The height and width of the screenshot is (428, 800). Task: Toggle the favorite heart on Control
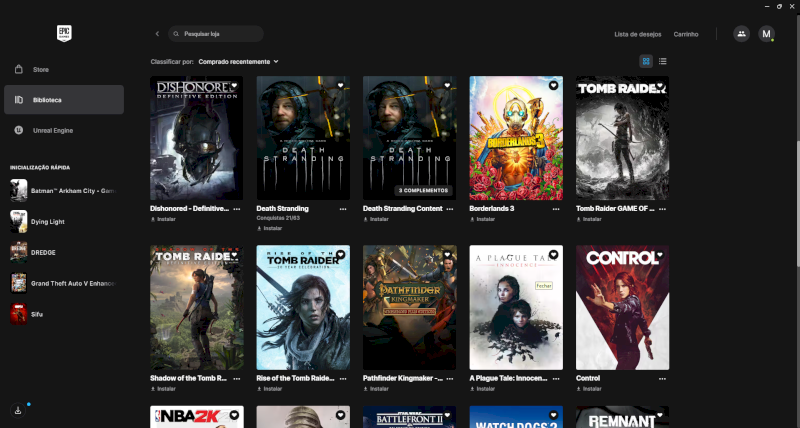coord(660,255)
